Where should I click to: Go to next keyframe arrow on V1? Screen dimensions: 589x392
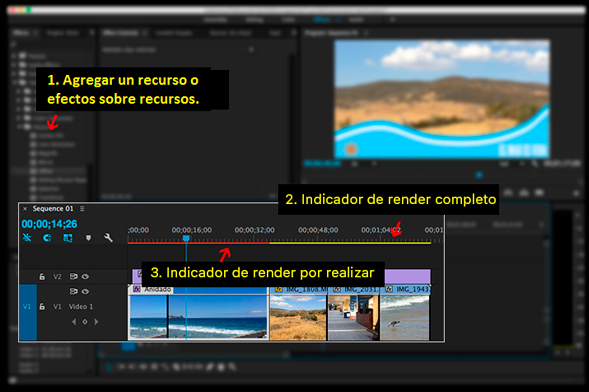97,322
